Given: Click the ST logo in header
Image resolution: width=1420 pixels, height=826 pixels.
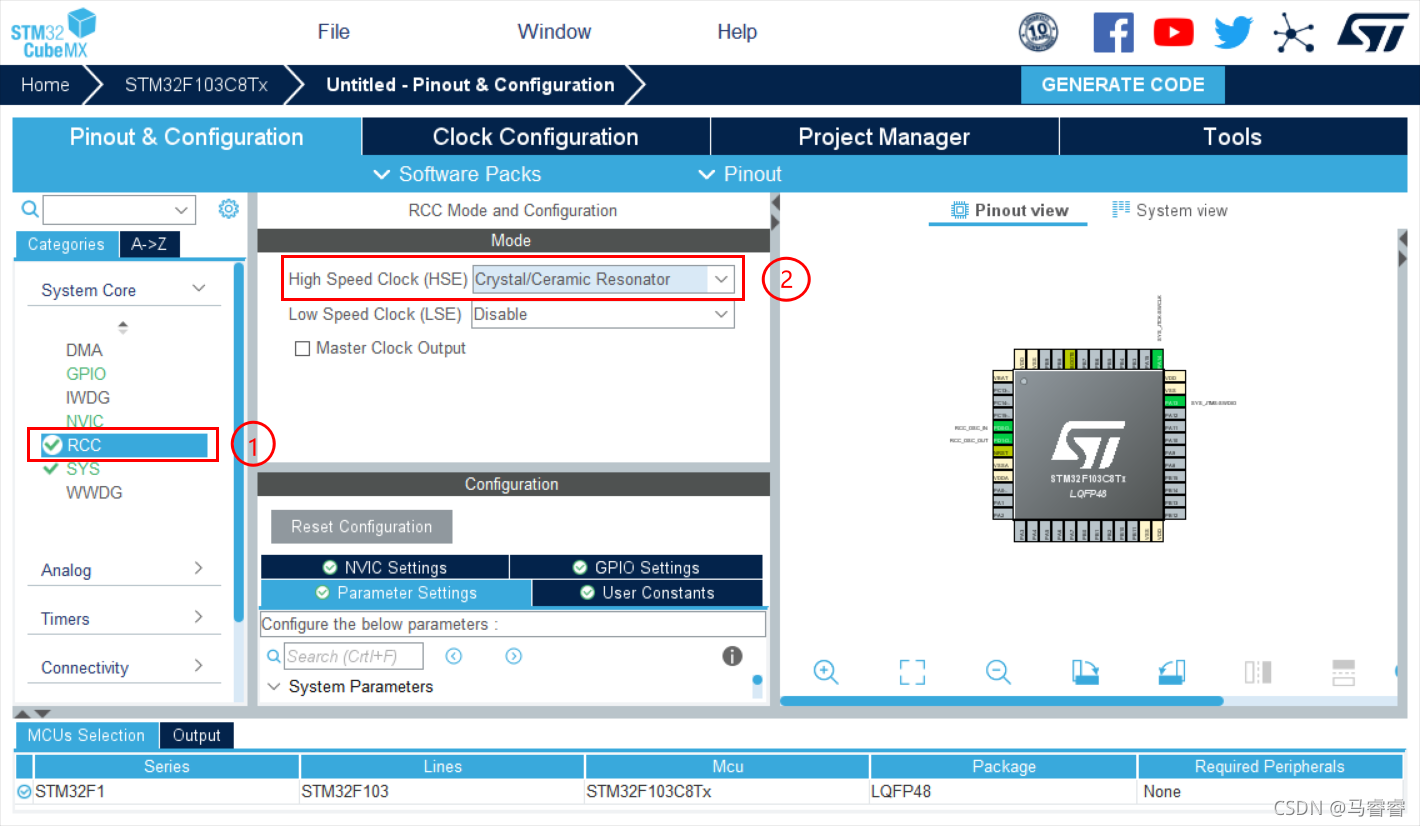Looking at the screenshot, I should (x=1373, y=31).
